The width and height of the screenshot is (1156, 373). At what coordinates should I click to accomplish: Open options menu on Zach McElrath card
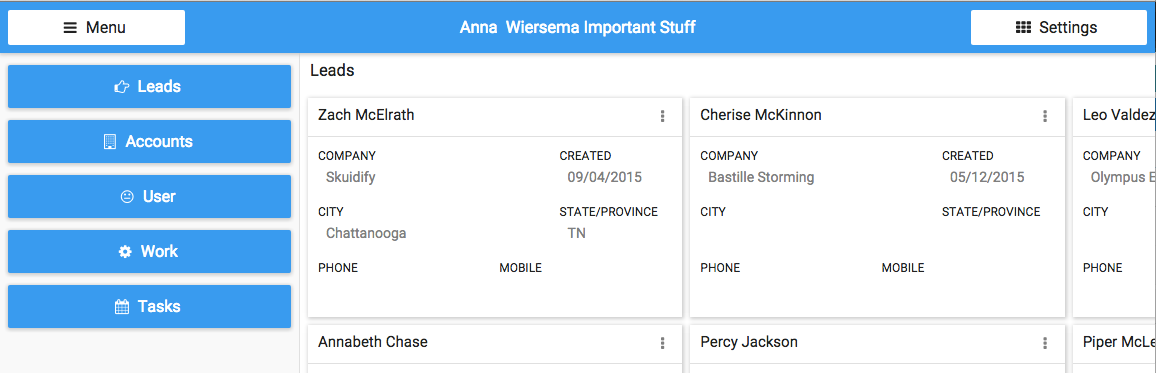pos(662,116)
